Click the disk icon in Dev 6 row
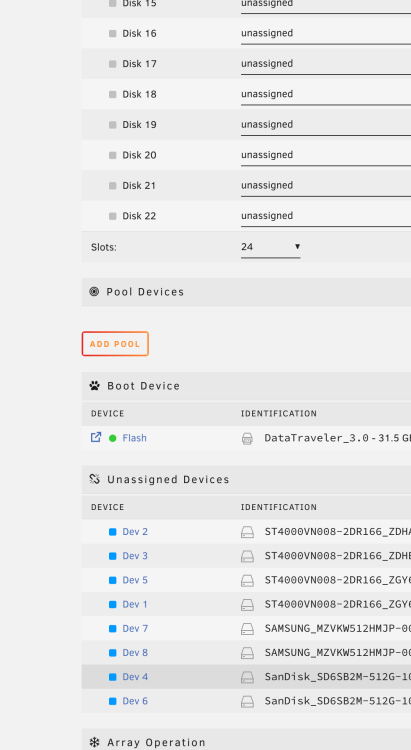The height and width of the screenshot is (750, 411). [x=247, y=702]
